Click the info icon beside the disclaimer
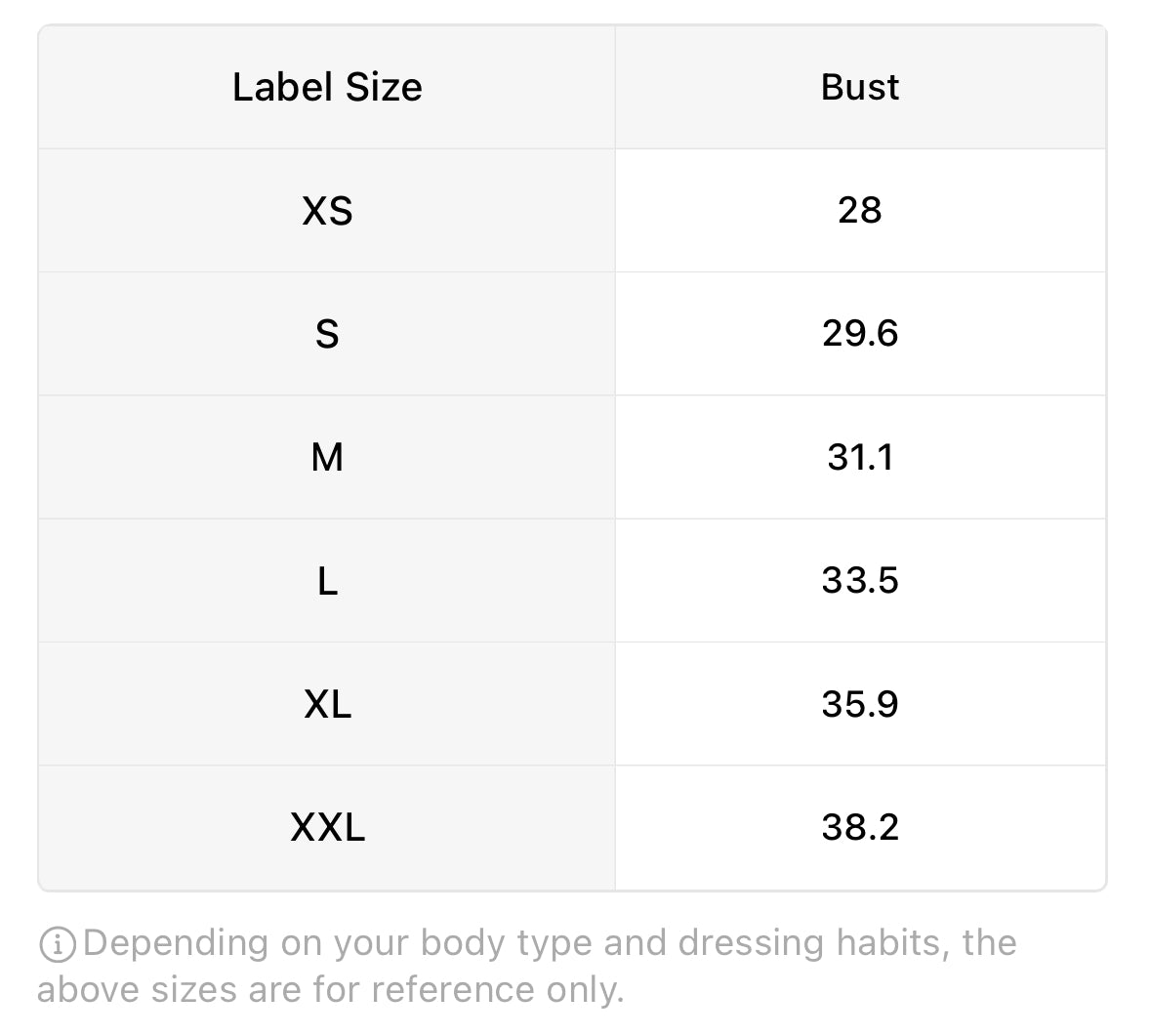 [x=58, y=944]
